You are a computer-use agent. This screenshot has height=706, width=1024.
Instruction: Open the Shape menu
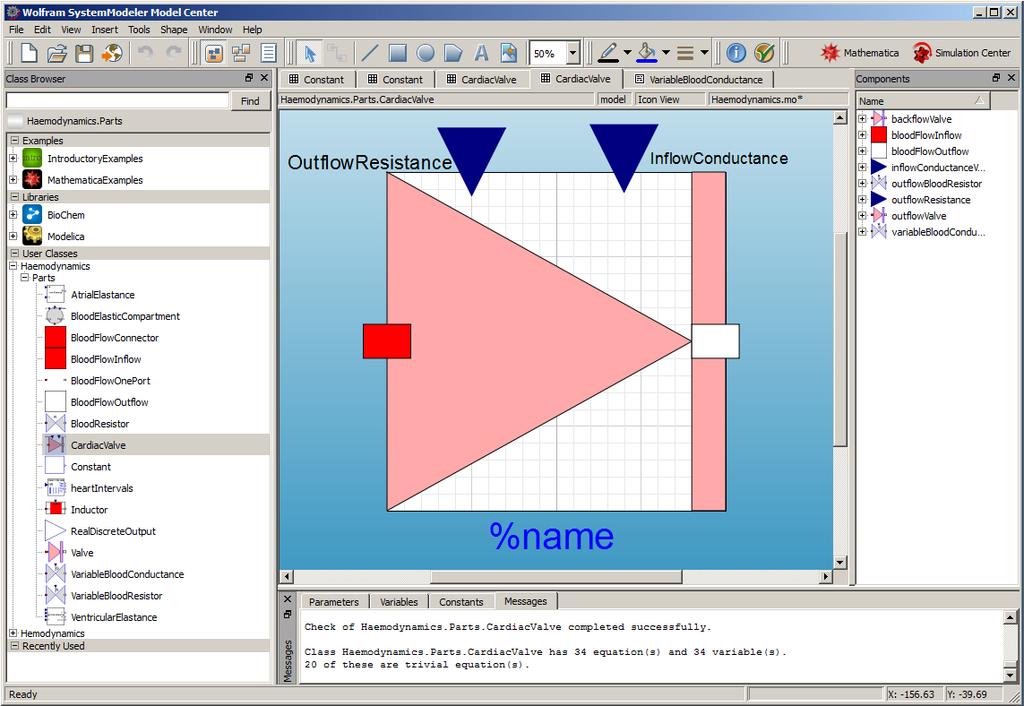point(174,29)
